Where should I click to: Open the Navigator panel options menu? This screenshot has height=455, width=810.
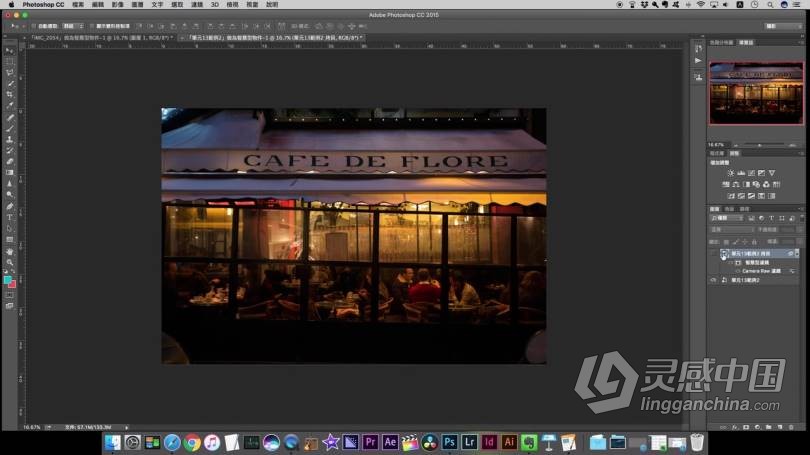(x=802, y=42)
